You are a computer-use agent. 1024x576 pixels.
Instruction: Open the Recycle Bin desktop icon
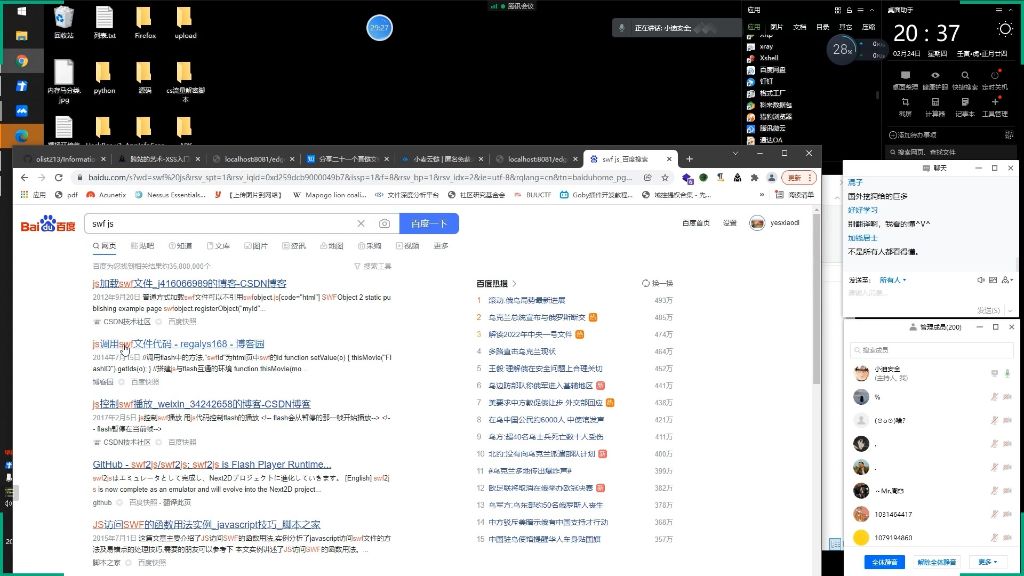click(63, 23)
